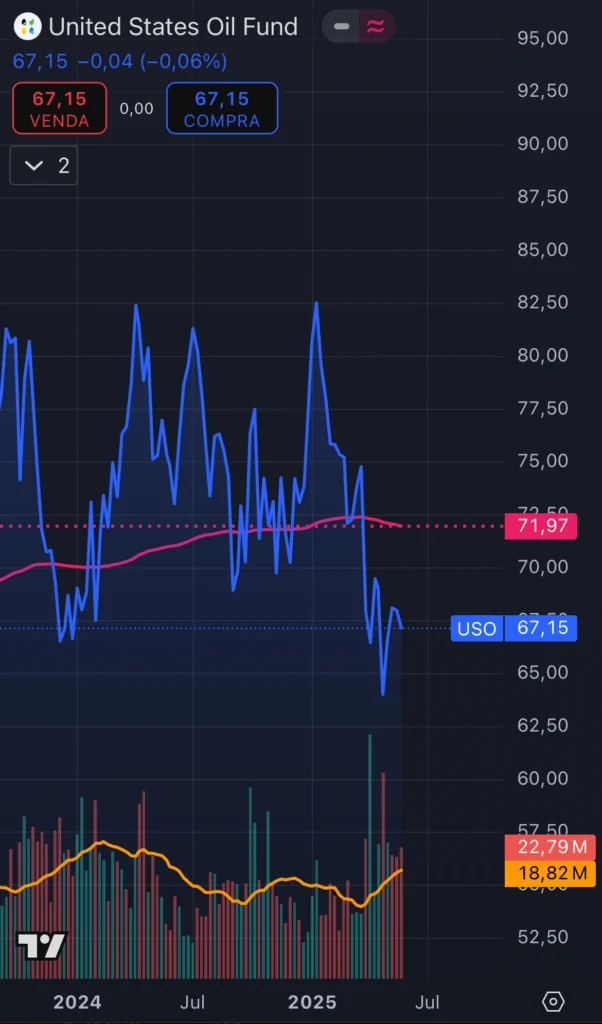Select the blue USO symbol label on price axis
602x1024 pixels.
click(x=477, y=629)
